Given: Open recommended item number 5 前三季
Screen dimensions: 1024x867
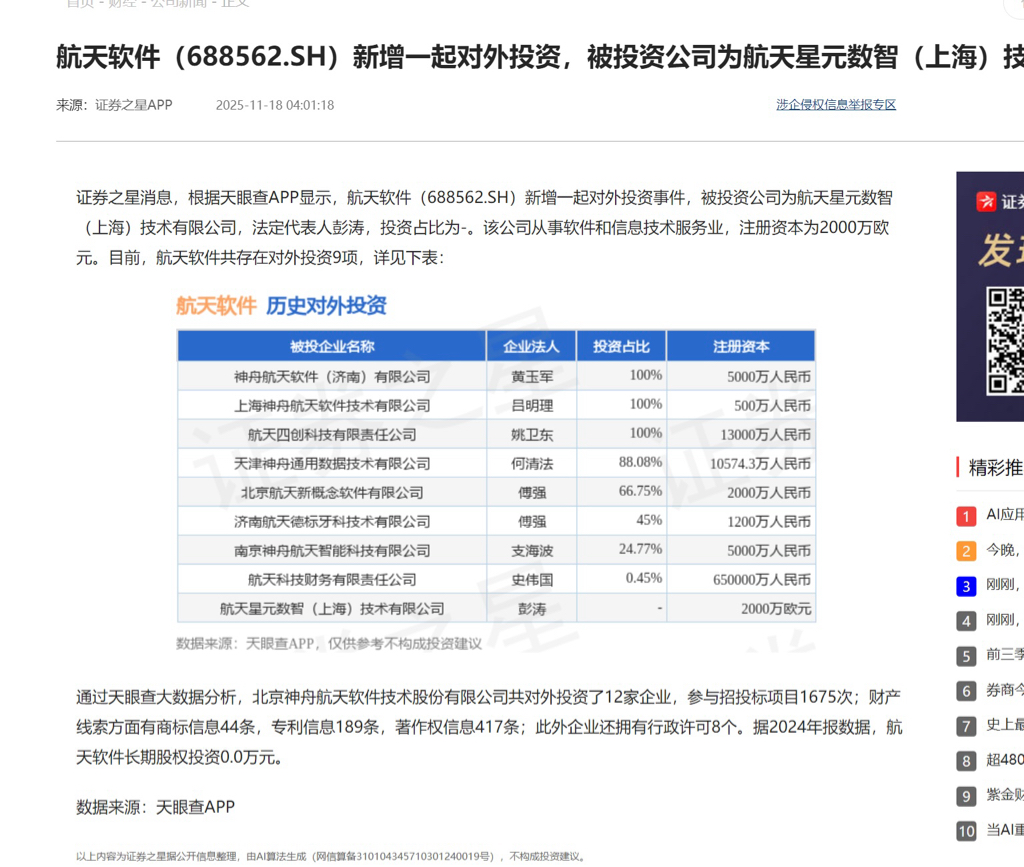Looking at the screenshot, I should pyautogui.click(x=1004, y=654).
